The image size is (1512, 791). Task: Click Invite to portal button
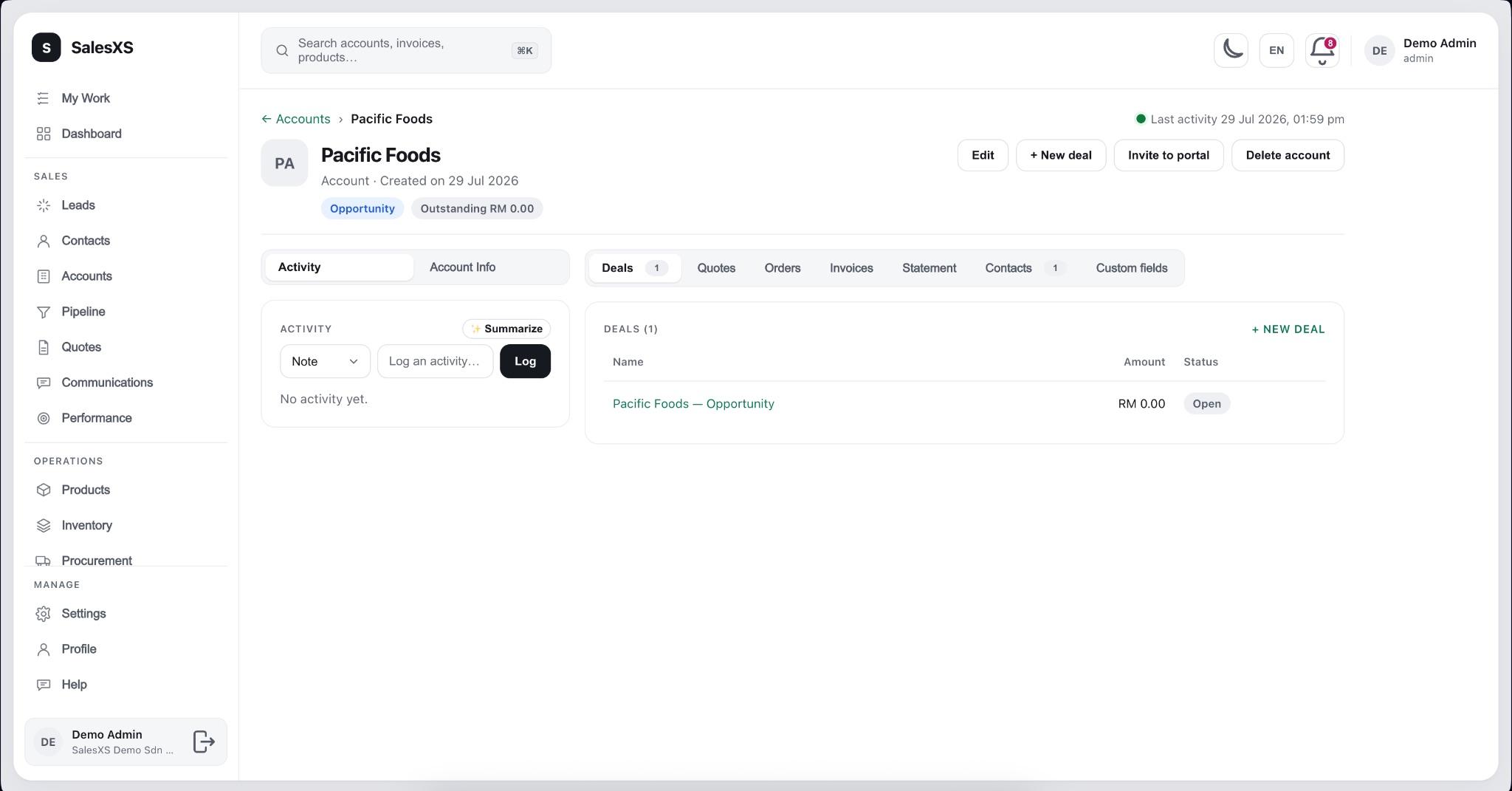1168,155
